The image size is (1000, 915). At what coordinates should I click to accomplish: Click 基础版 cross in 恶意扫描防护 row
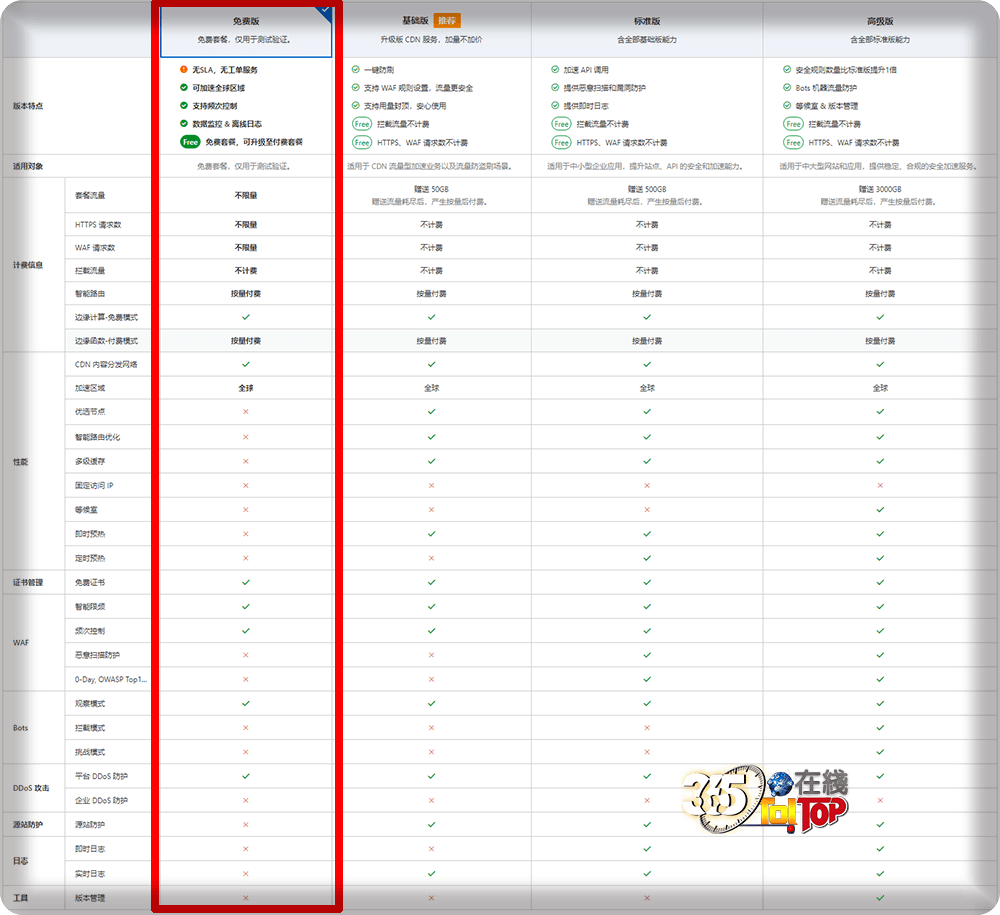point(432,655)
